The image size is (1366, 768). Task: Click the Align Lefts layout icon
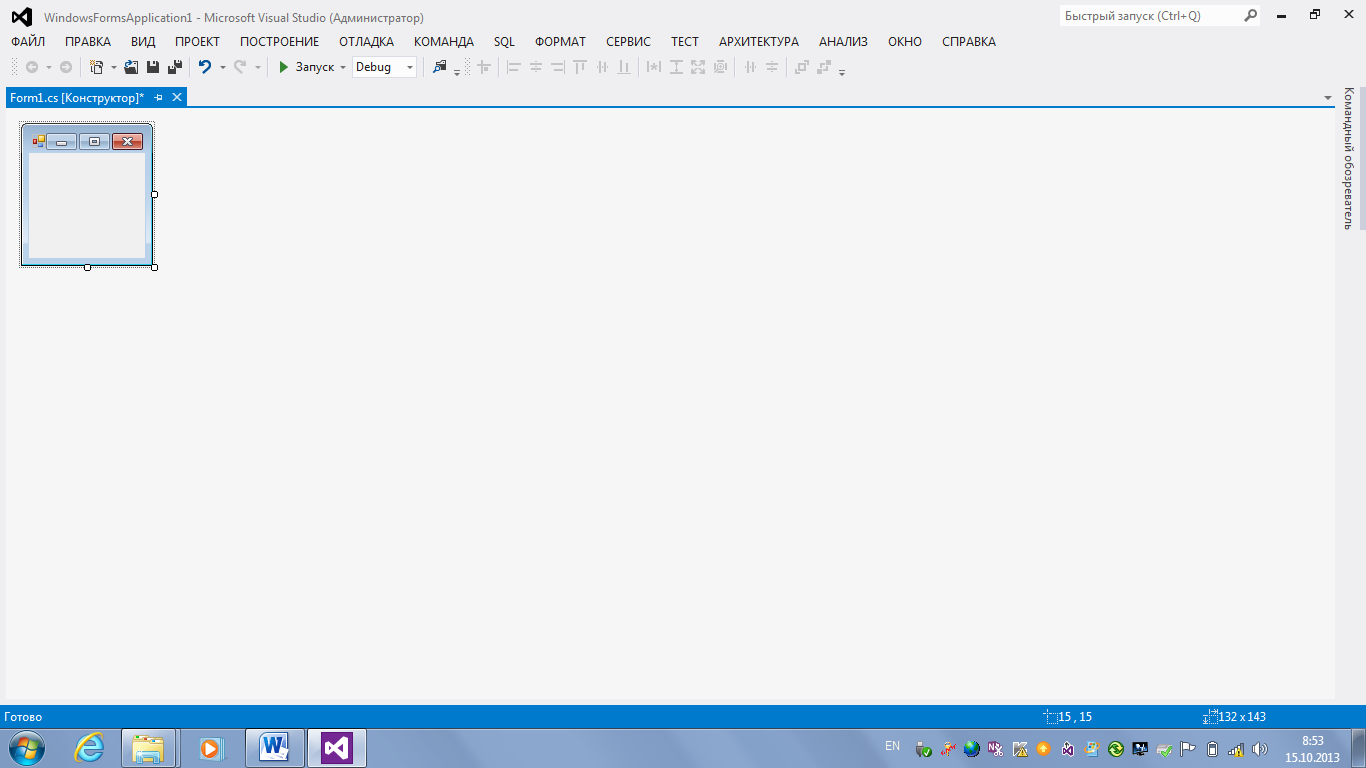tap(514, 67)
